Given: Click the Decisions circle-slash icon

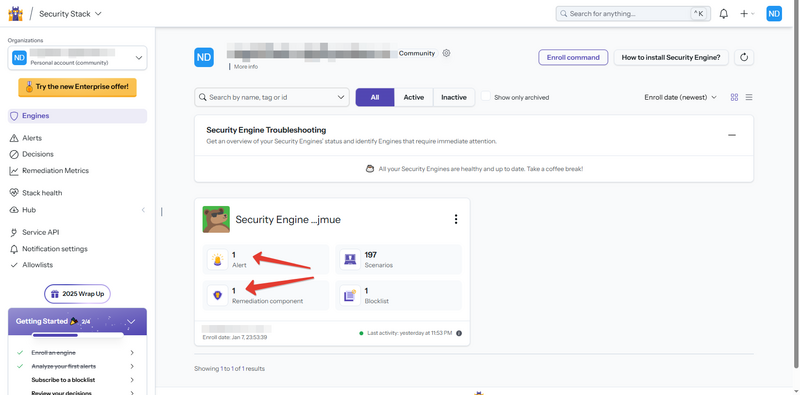Looking at the screenshot, I should (14, 154).
